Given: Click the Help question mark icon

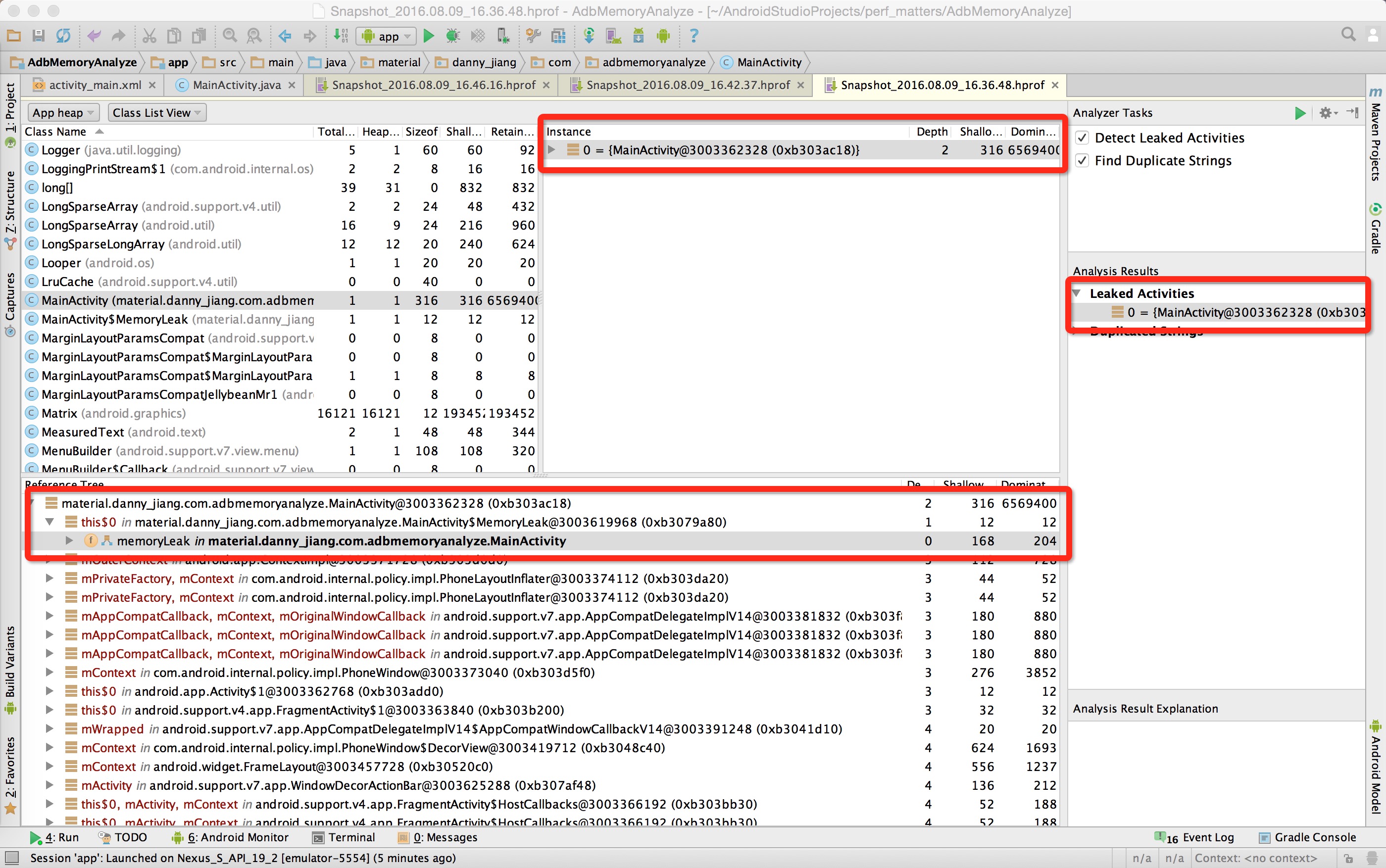Looking at the screenshot, I should click(x=693, y=36).
